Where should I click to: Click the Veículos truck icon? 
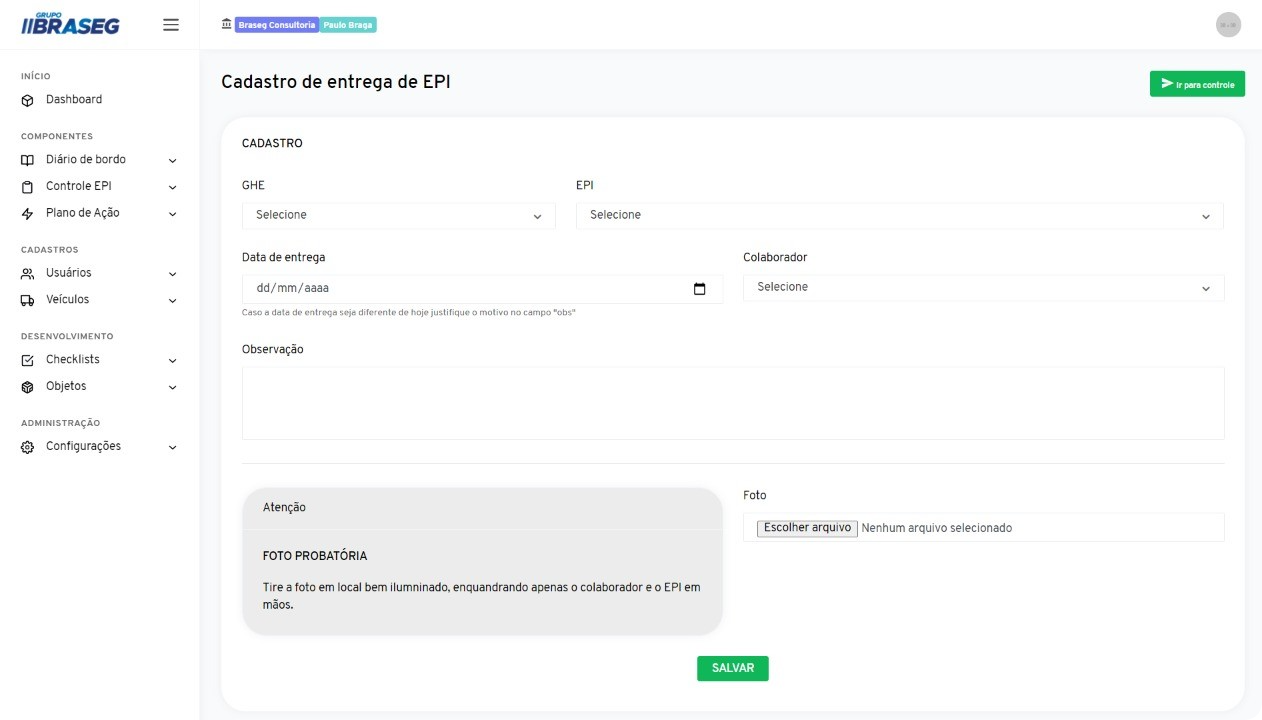click(x=28, y=300)
